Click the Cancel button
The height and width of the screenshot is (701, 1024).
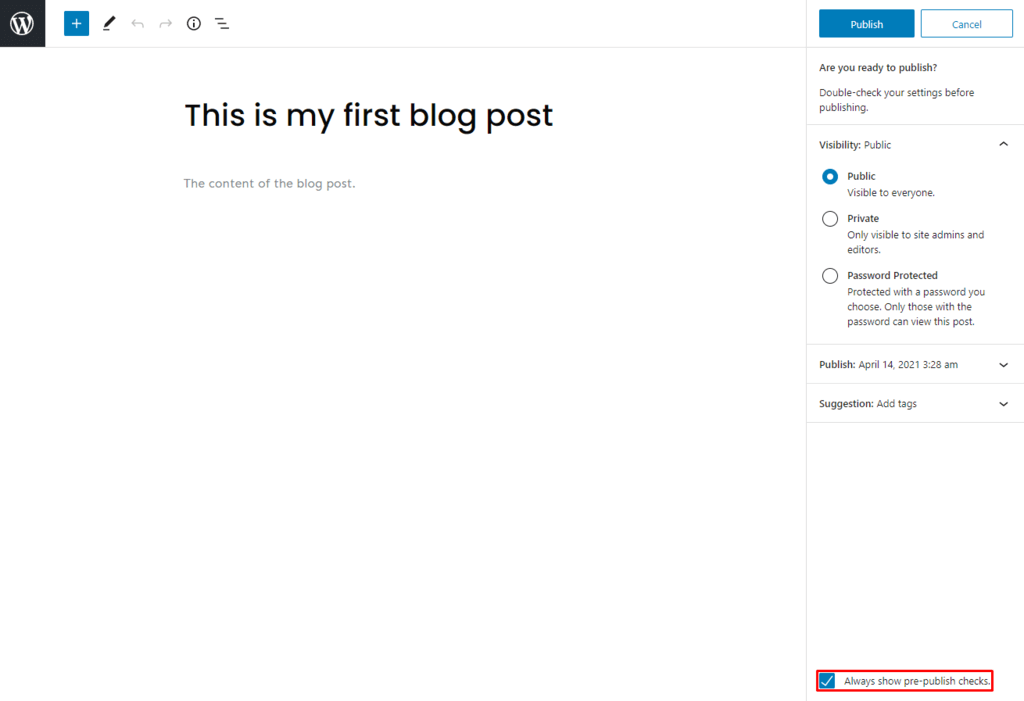point(966,24)
